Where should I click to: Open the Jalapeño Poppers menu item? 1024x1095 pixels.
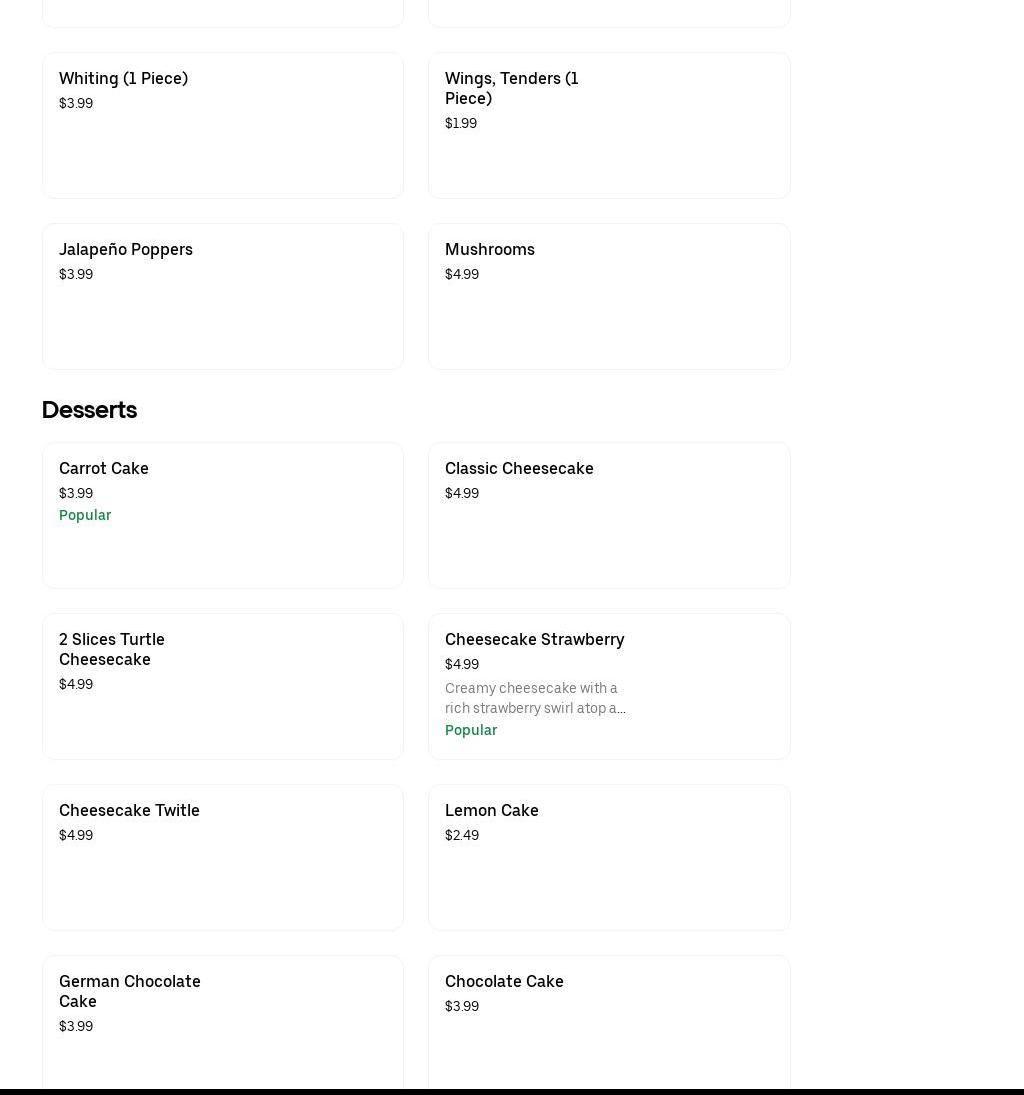click(x=223, y=297)
